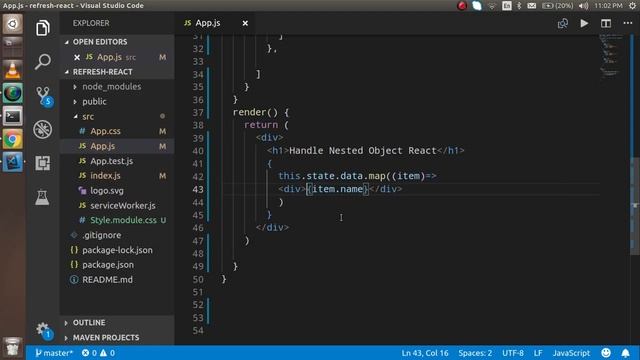The width and height of the screenshot is (640, 360).
Task: Open the Manage gear menu
Action: click(44, 330)
